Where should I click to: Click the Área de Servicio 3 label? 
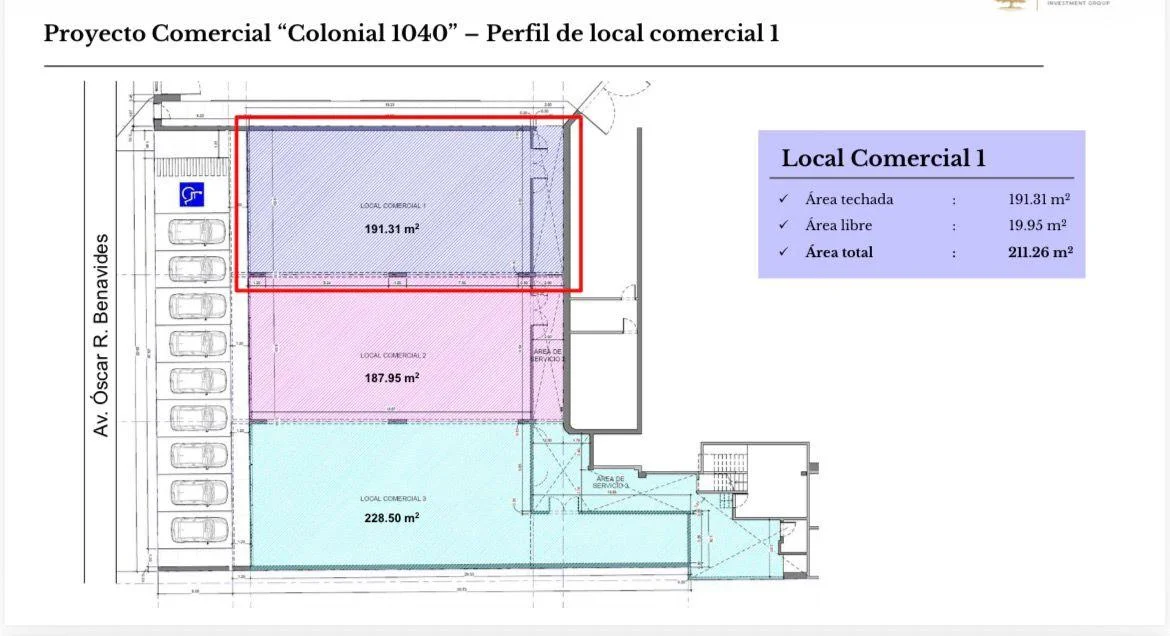pos(610,482)
